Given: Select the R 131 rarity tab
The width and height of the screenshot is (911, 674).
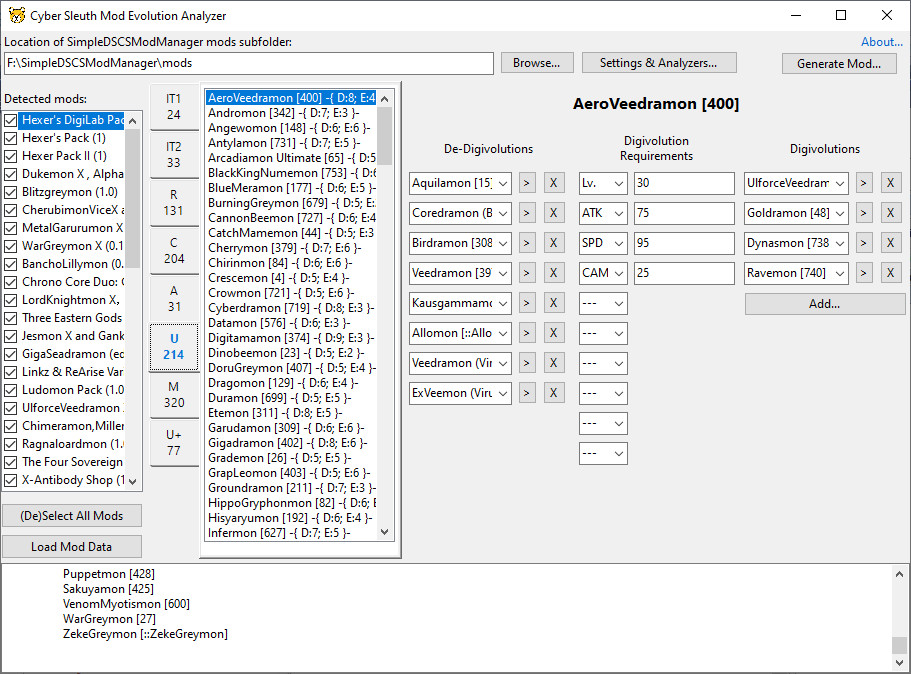Looking at the screenshot, I should (x=175, y=199).
